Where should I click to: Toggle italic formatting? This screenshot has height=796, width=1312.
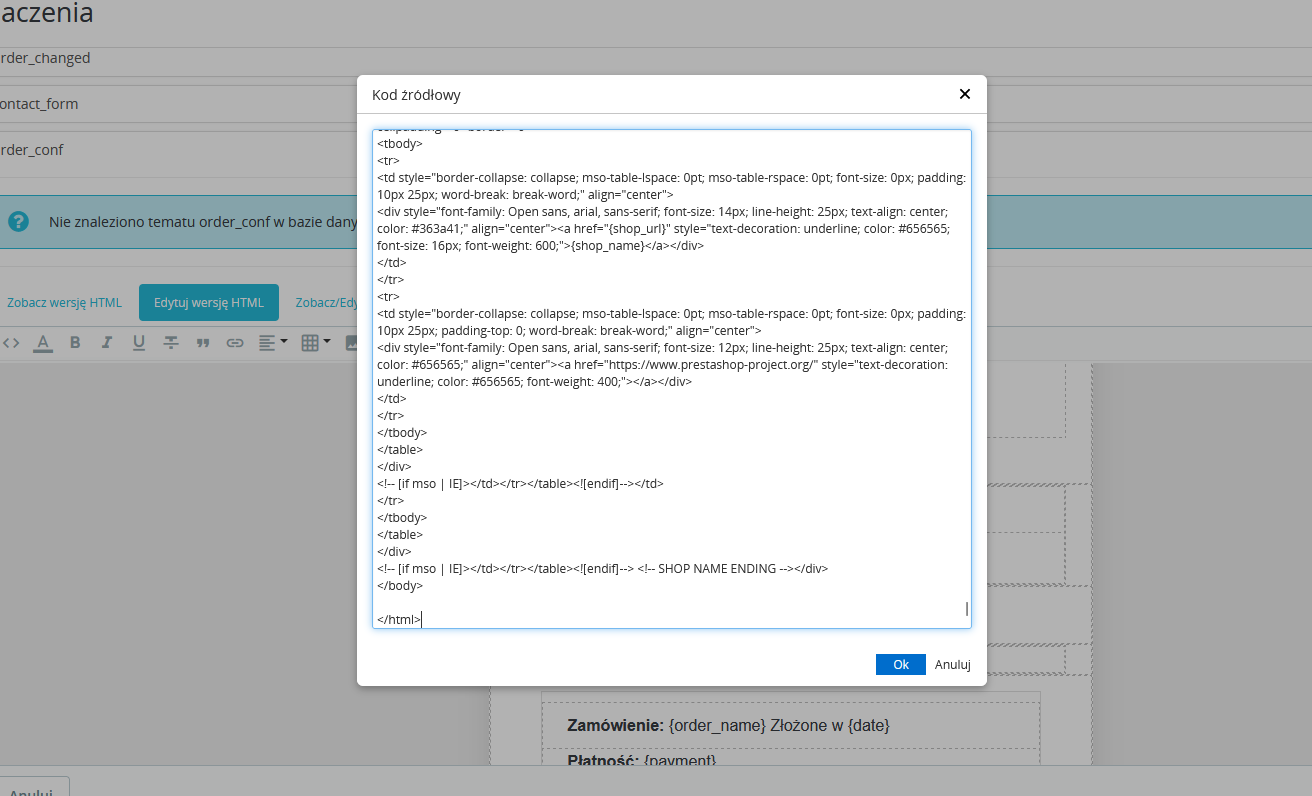(107, 342)
